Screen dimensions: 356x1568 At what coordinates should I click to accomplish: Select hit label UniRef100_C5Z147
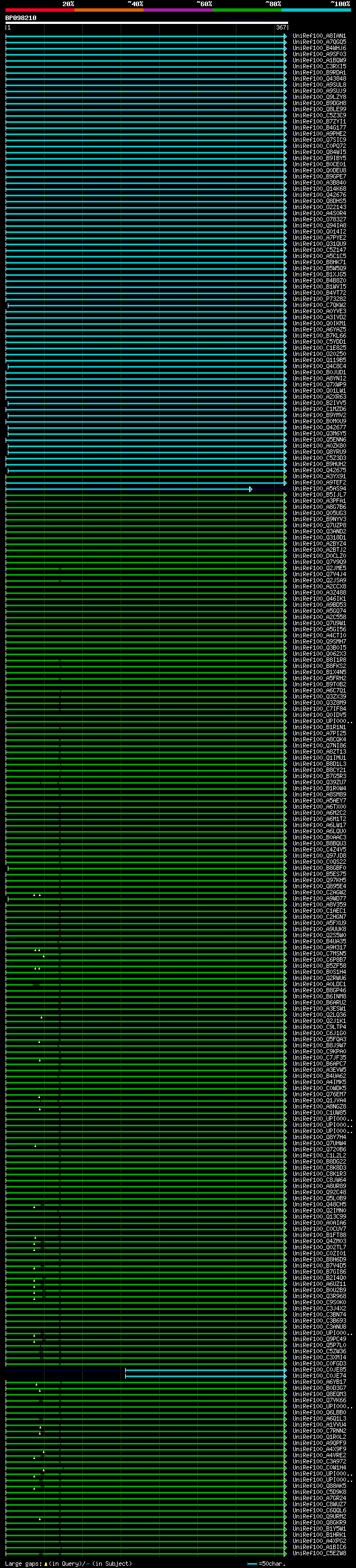(x=319, y=250)
